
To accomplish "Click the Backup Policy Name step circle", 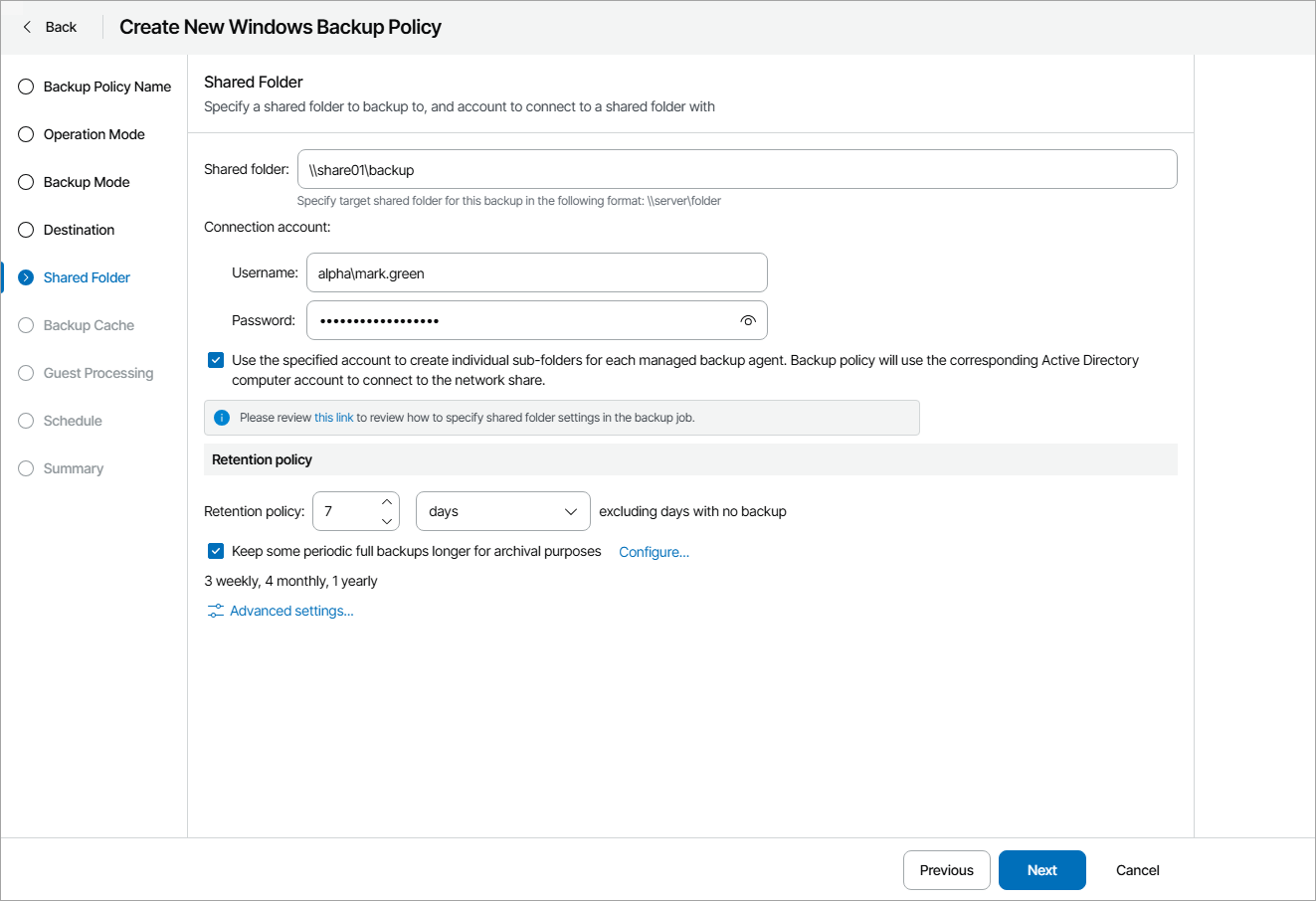I will coord(26,87).
